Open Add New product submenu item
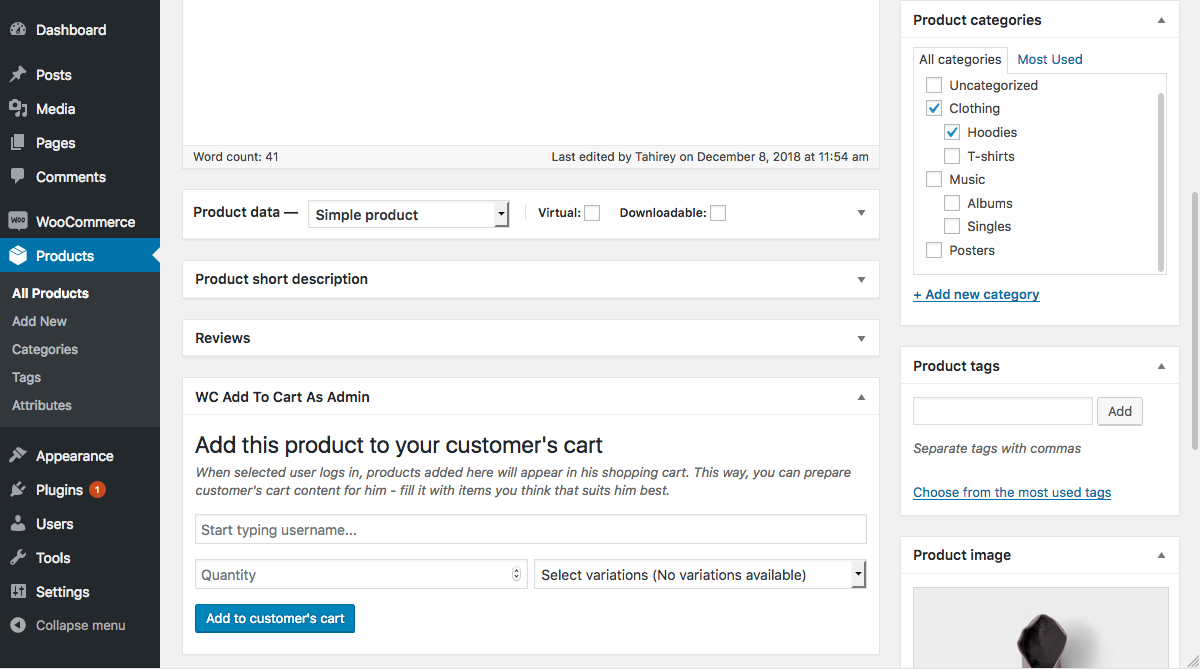 point(40,321)
